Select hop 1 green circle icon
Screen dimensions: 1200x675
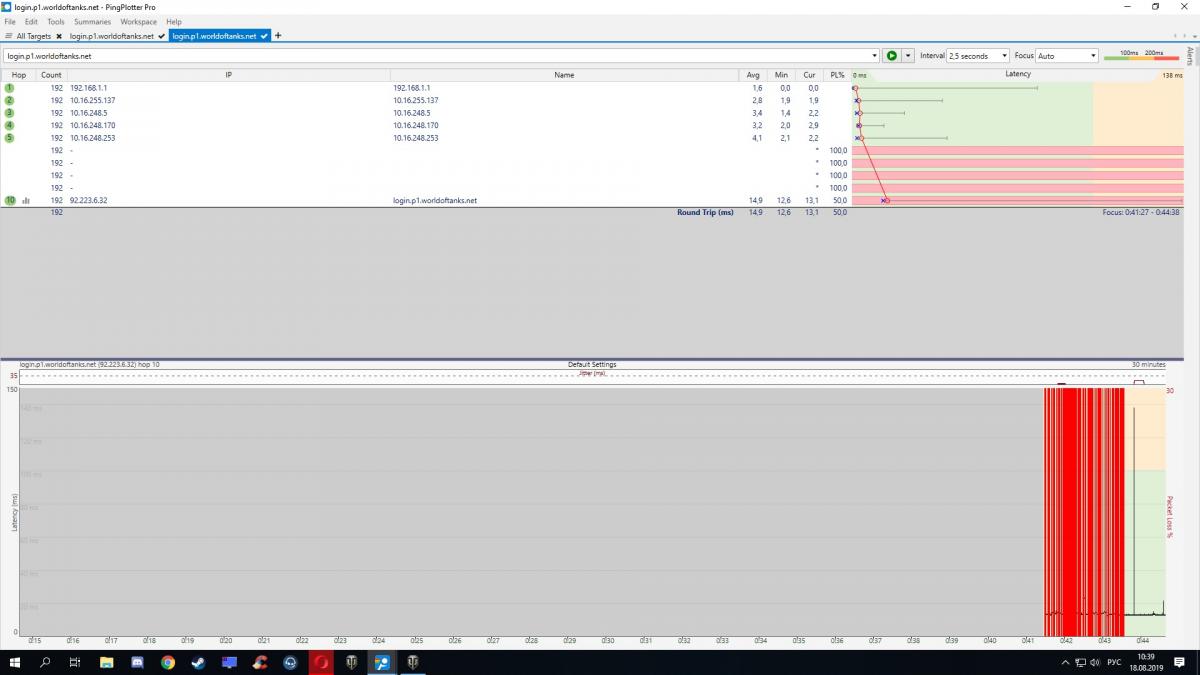tap(9, 88)
